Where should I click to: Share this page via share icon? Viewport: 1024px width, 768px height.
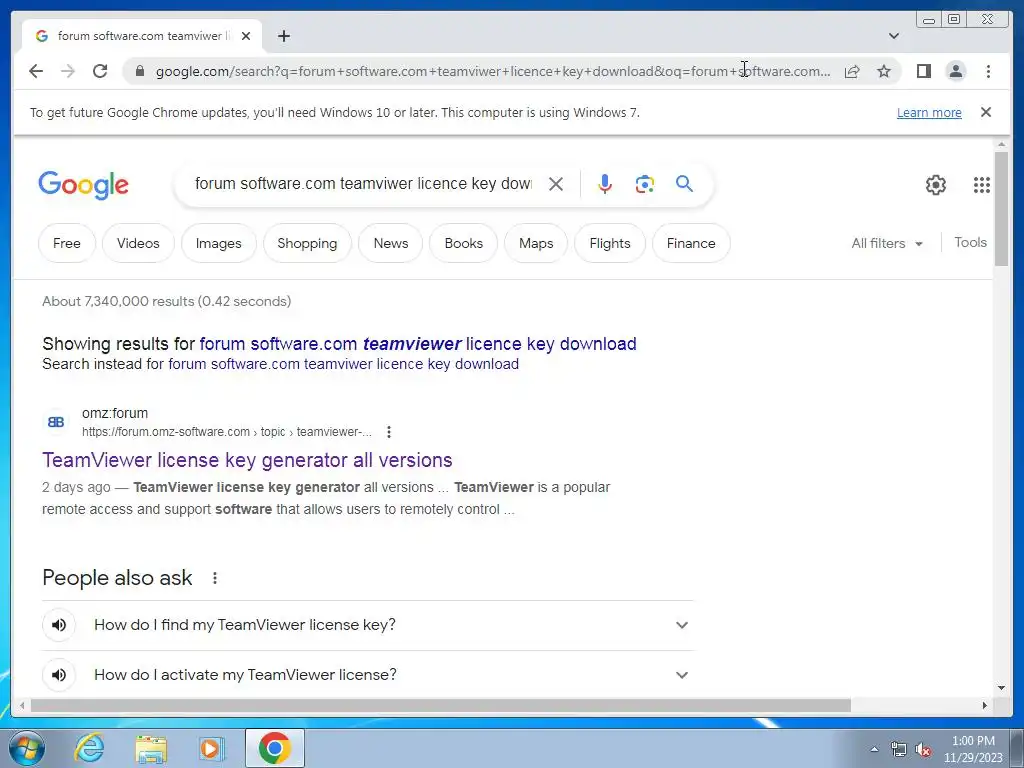click(852, 71)
